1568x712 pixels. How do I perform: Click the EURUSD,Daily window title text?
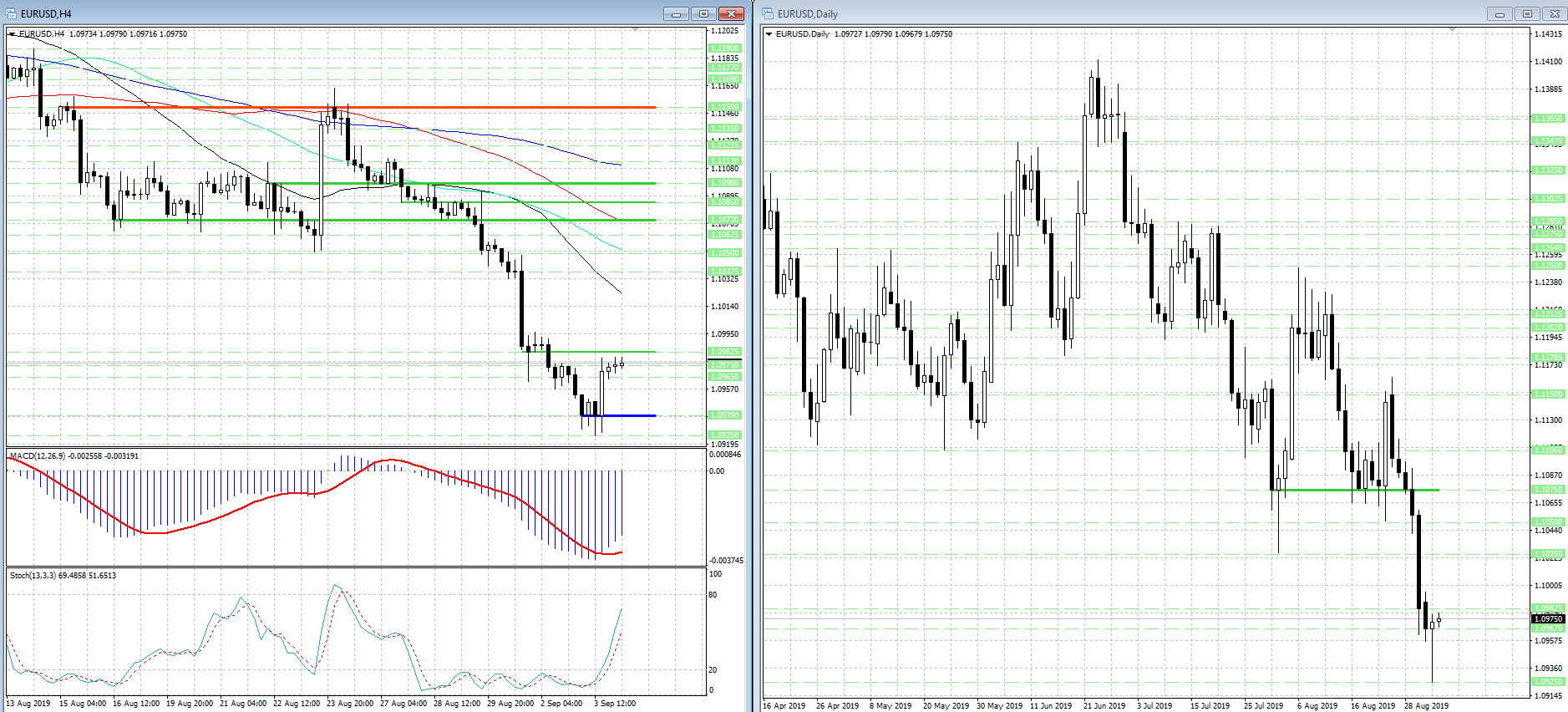coord(808,14)
